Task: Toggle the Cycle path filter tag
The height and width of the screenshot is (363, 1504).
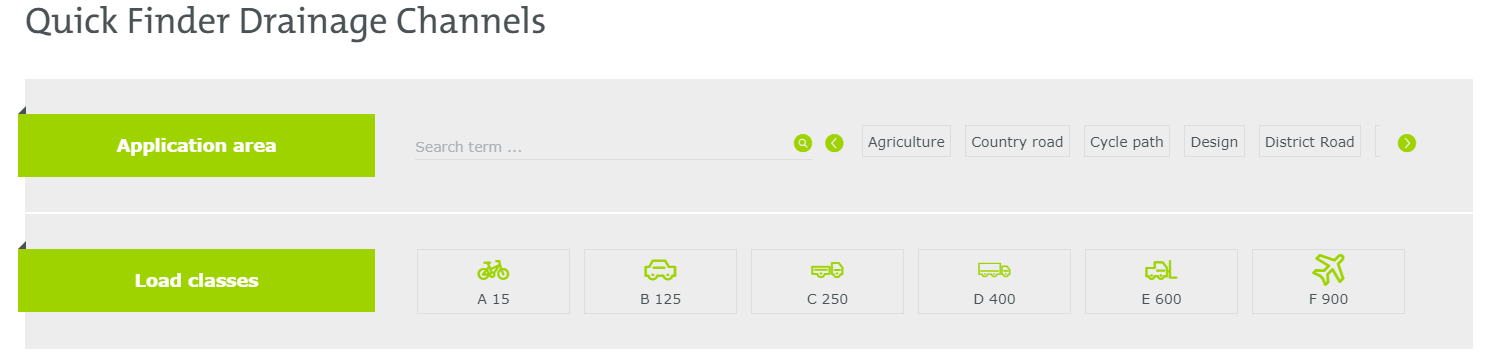Action: click(1127, 142)
